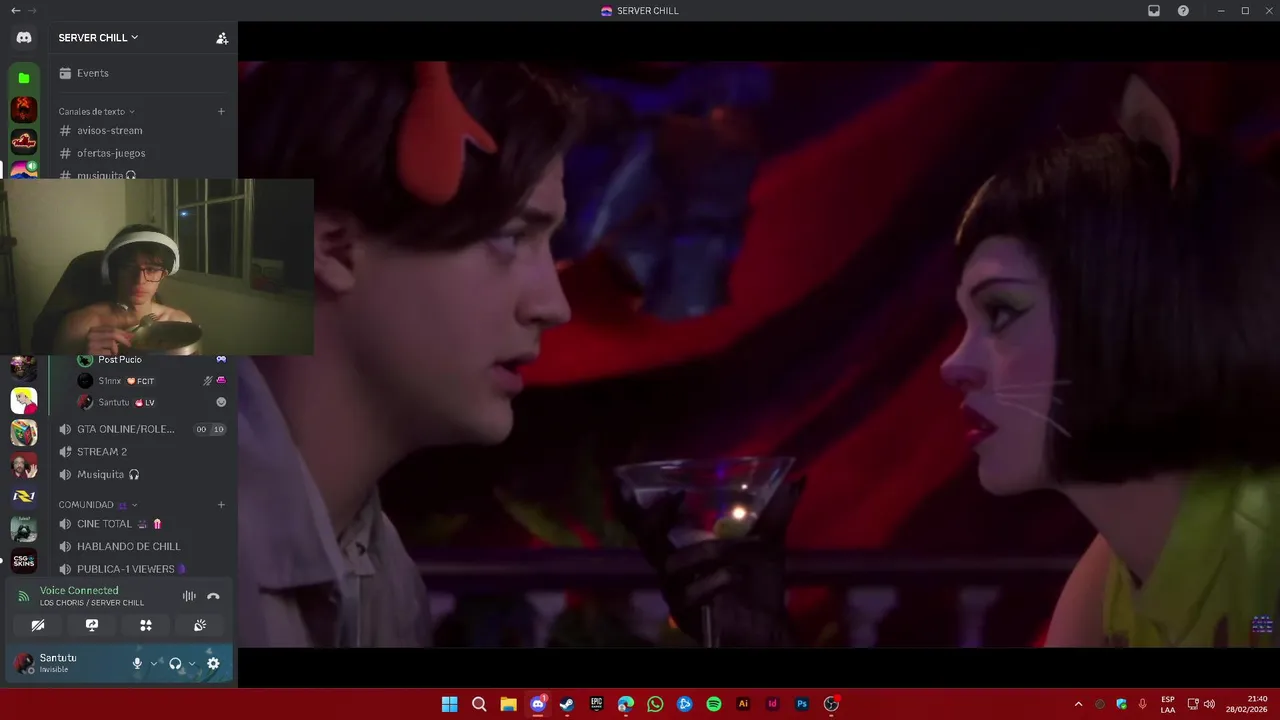The image size is (1280, 720).
Task: Show hidden system tray icons
Action: point(1078,704)
